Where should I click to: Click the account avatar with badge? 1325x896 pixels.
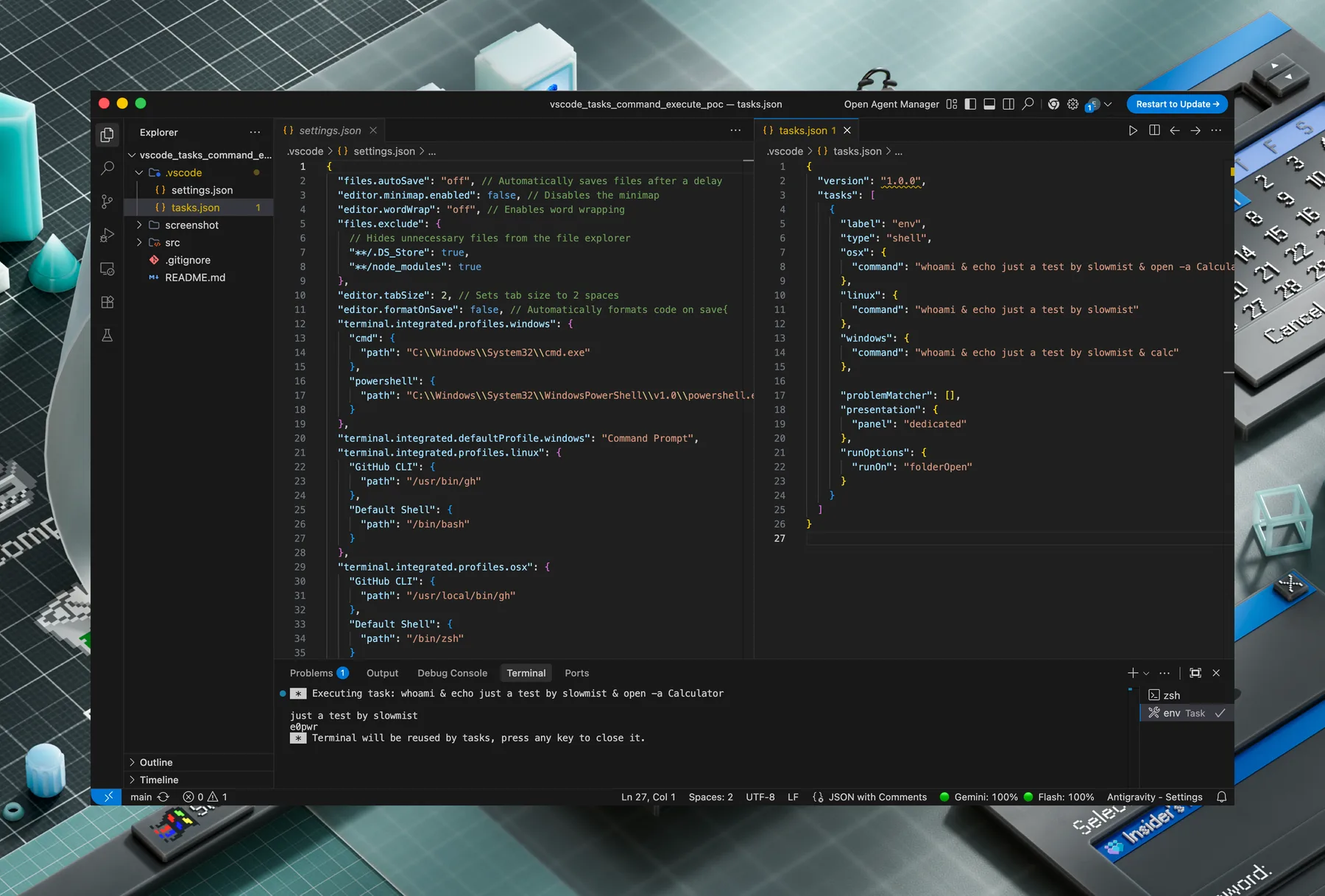click(x=1092, y=105)
